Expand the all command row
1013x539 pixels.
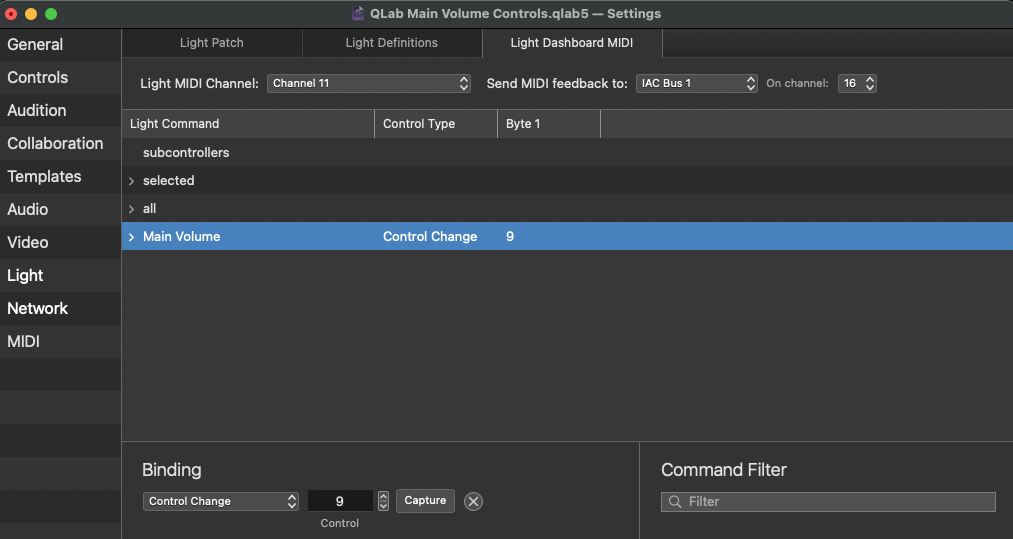(131, 209)
